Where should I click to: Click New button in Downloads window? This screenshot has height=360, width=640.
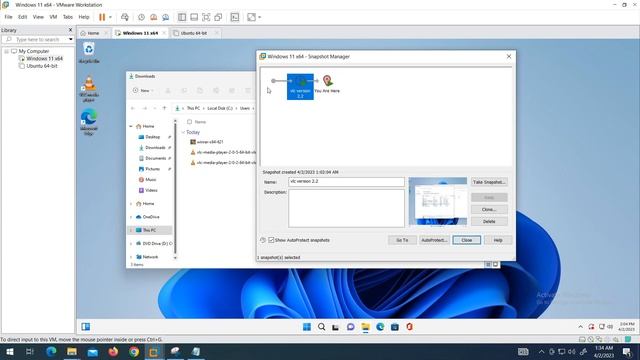tap(143, 90)
